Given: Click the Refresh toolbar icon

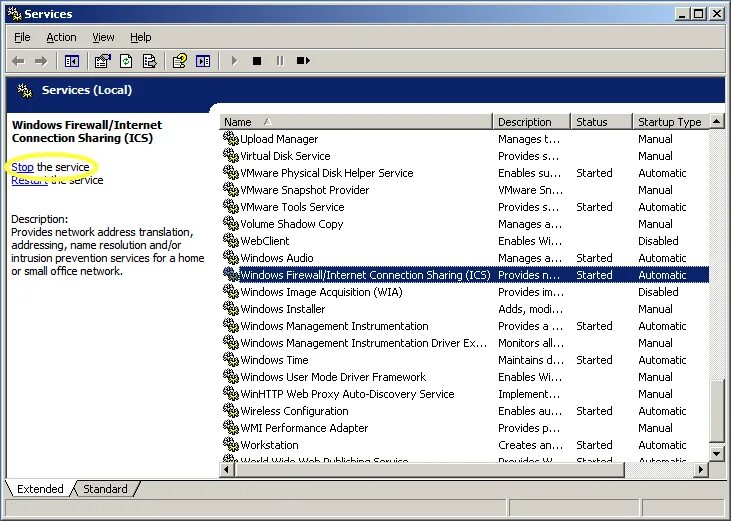Looking at the screenshot, I should (126, 61).
